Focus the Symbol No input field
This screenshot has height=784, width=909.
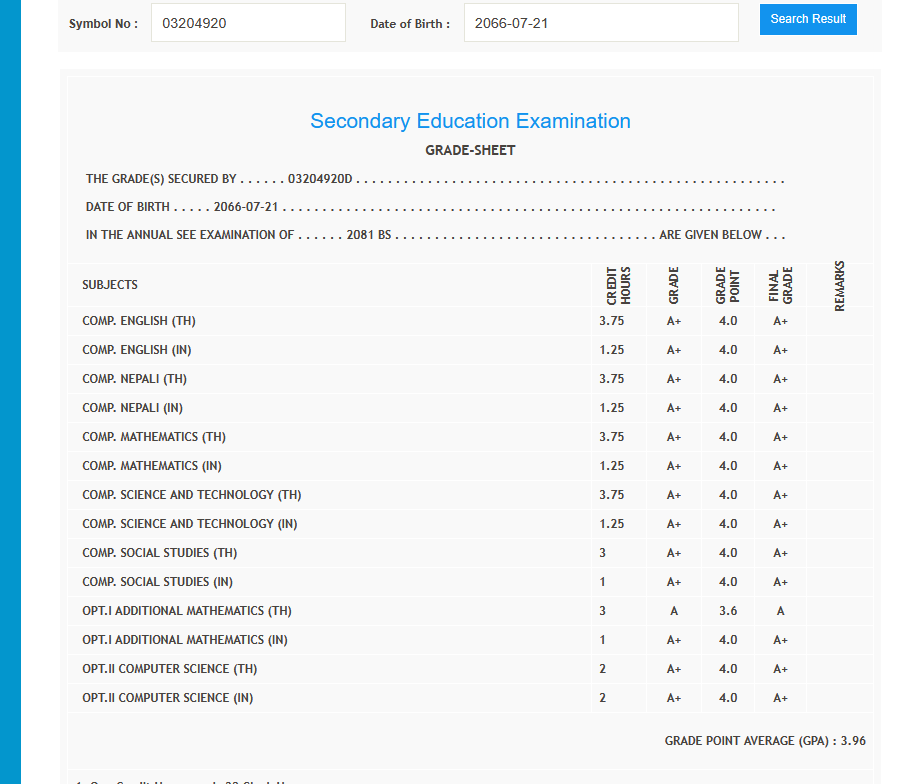pyautogui.click(x=248, y=23)
